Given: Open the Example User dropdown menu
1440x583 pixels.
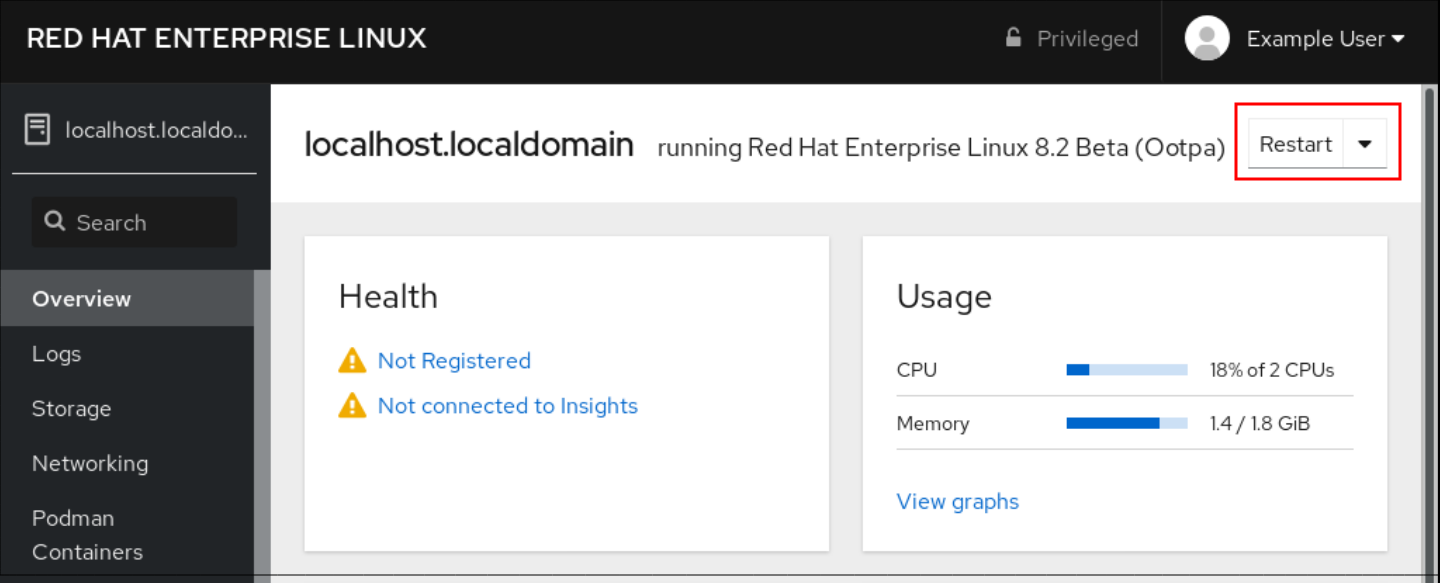Looking at the screenshot, I should 1325,39.
